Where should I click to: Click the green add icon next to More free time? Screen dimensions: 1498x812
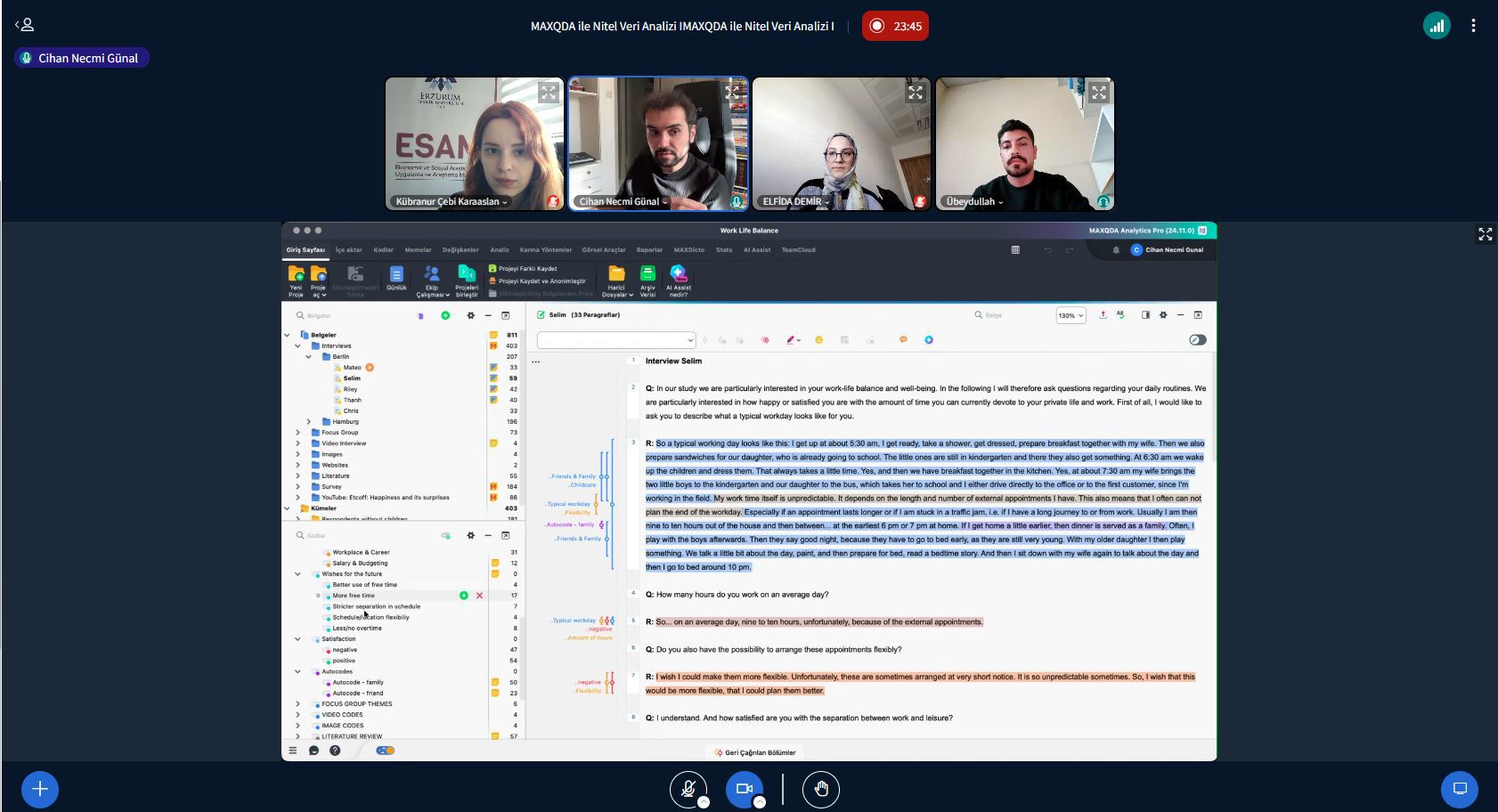click(x=464, y=596)
